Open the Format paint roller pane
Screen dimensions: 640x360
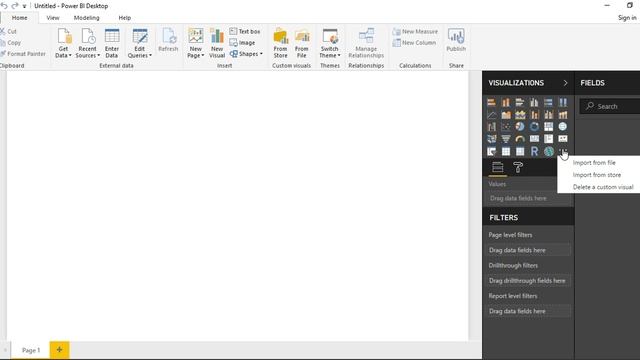(518, 167)
